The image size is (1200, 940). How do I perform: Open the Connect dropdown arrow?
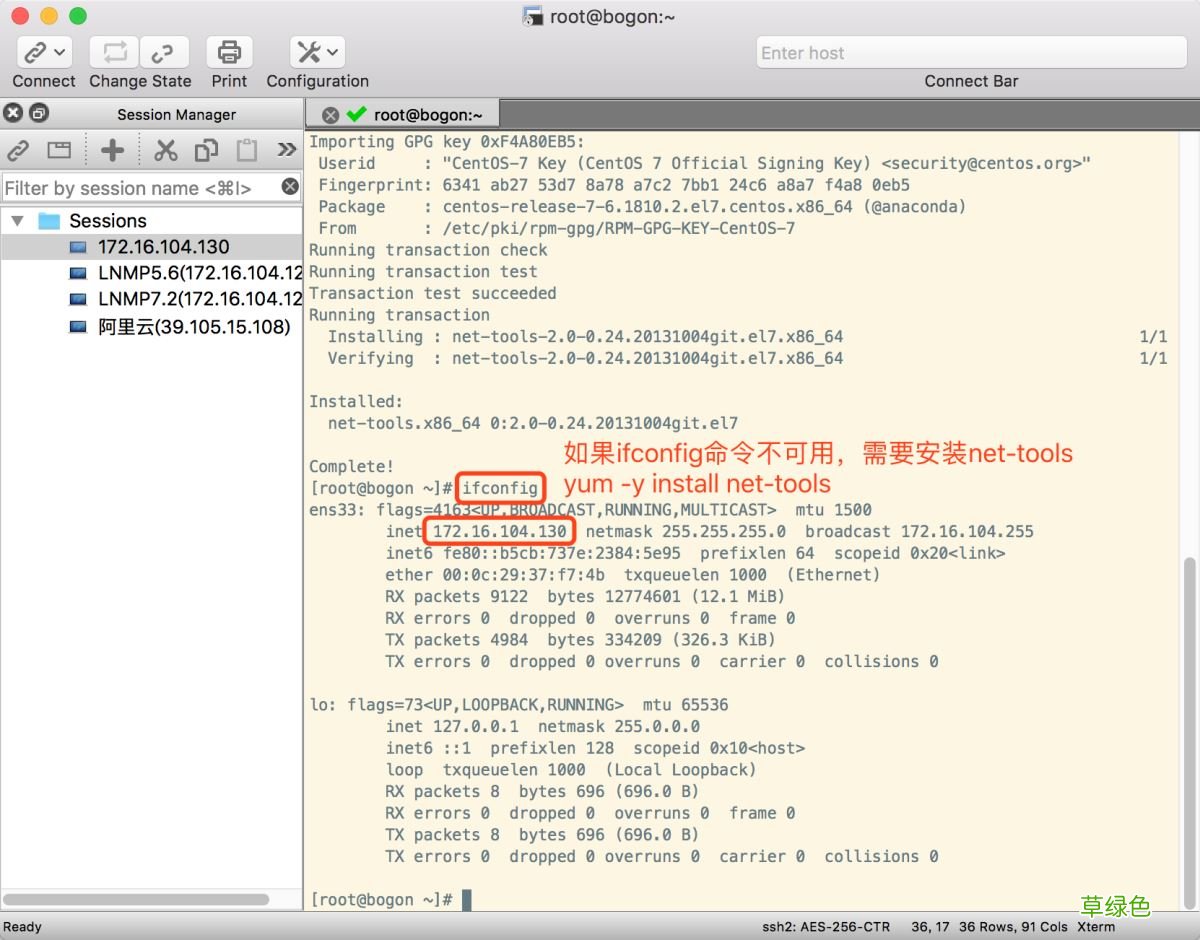pos(60,52)
